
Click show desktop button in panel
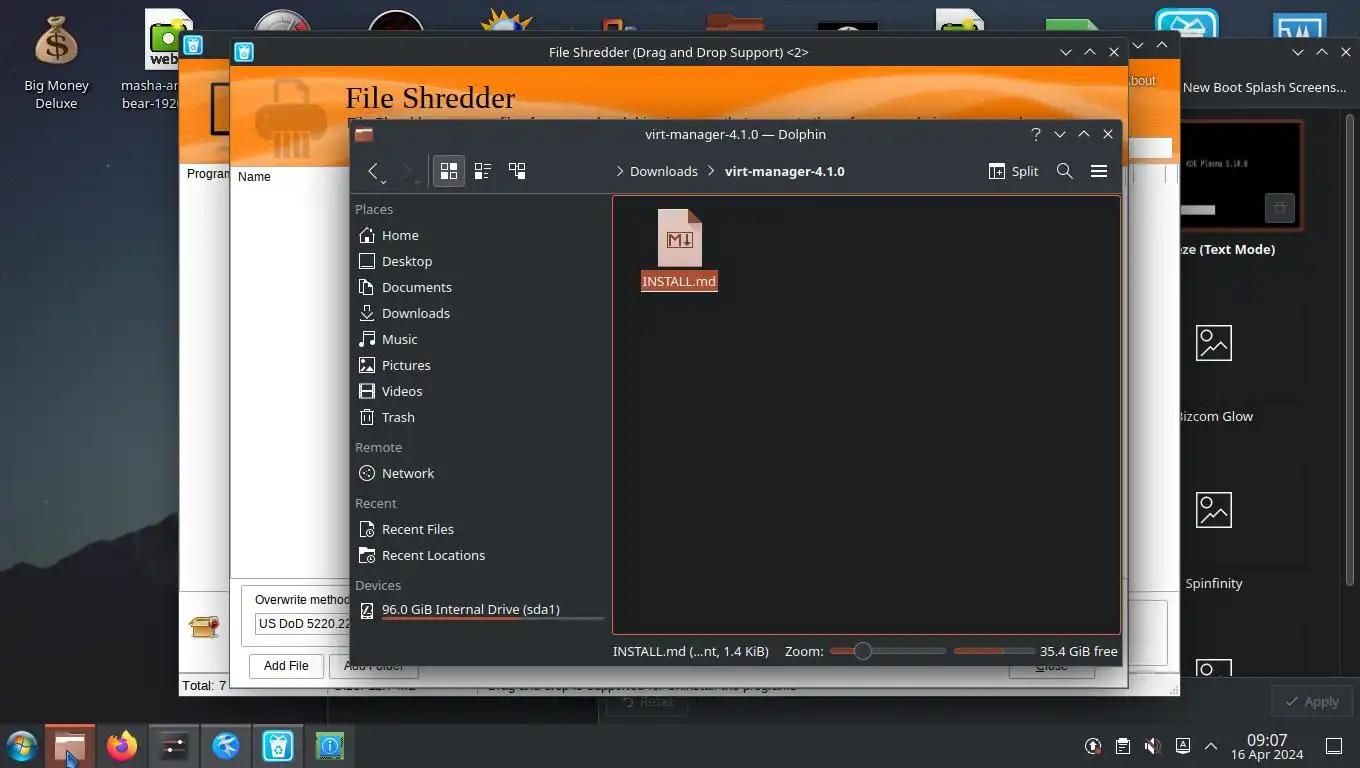[x=1333, y=746]
